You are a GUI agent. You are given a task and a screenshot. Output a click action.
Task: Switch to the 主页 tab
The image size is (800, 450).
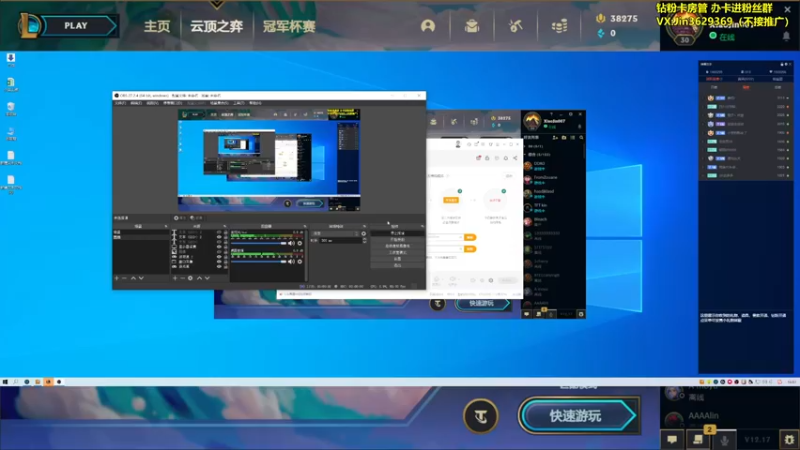click(157, 26)
